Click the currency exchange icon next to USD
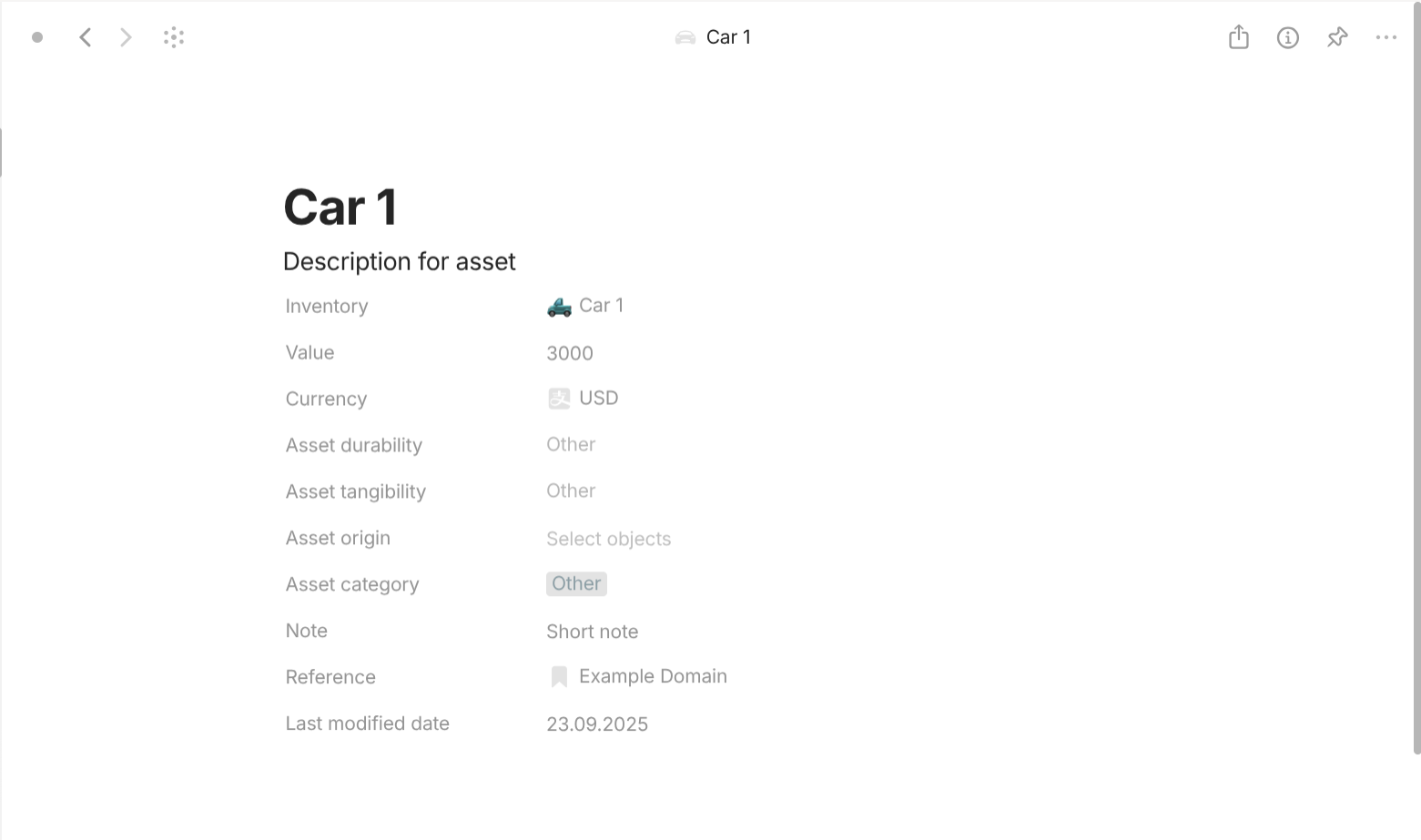Viewport: 1421px width, 840px height. click(558, 398)
